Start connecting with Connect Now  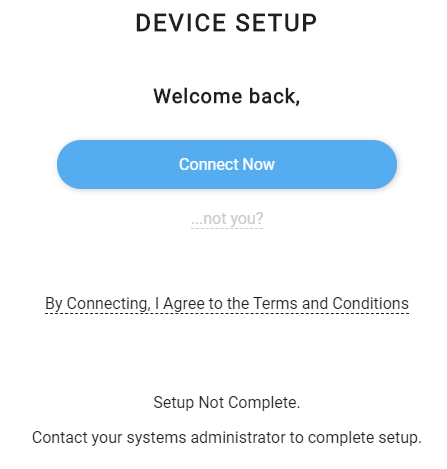point(227,164)
